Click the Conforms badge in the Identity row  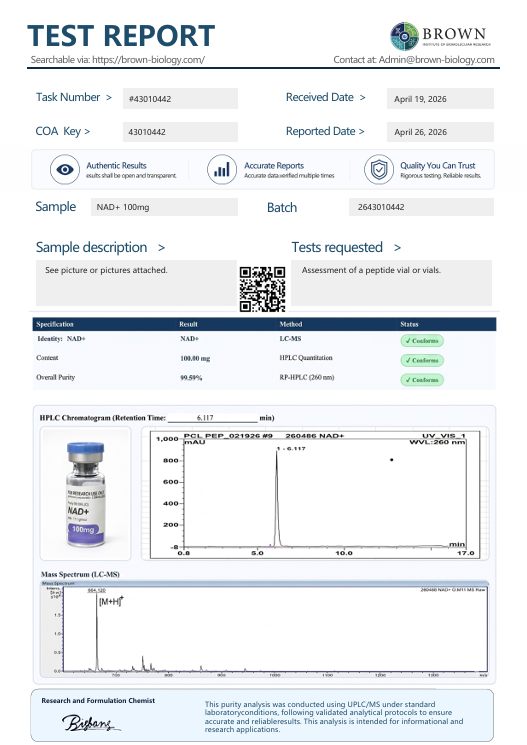[422, 341]
